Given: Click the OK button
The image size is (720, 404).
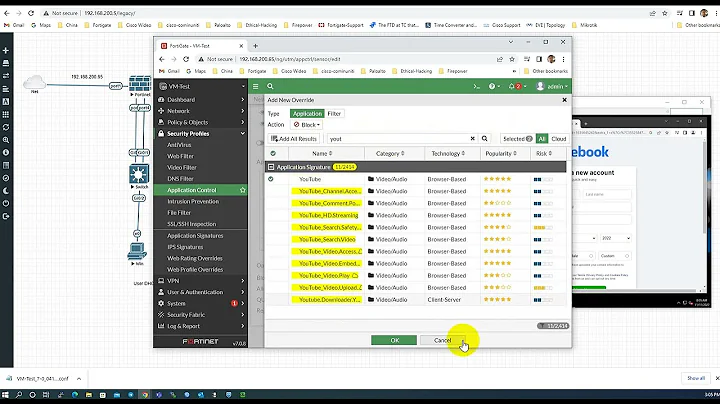Looking at the screenshot, I should (x=394, y=340).
